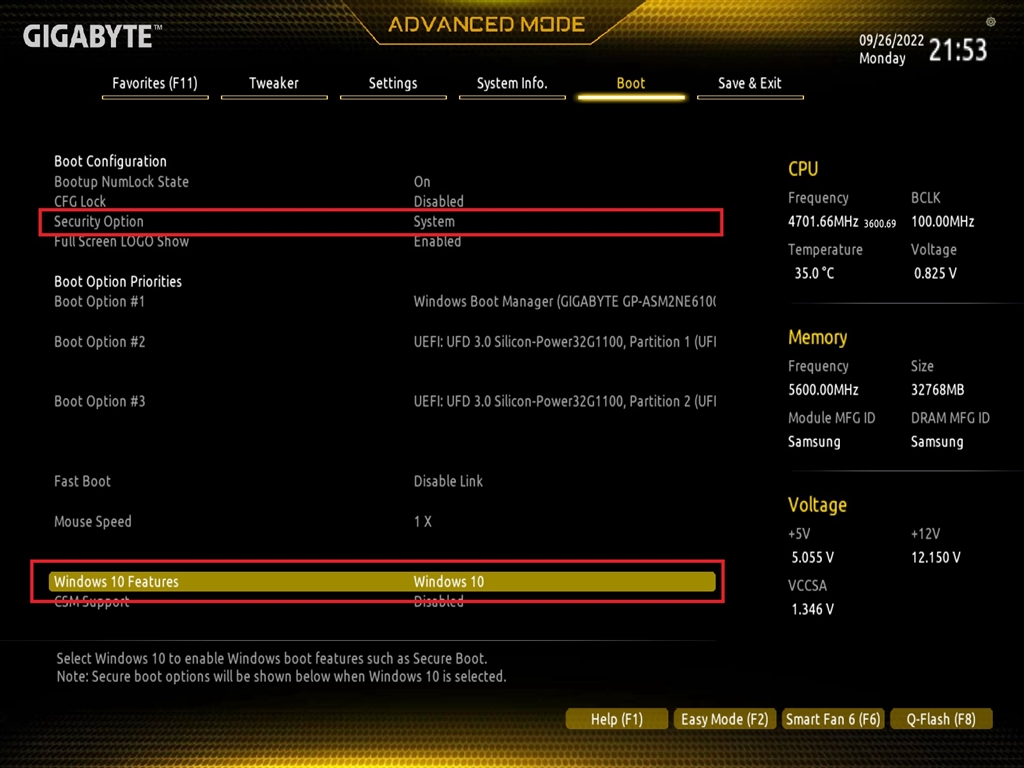Open Boot Option #2 Partition 1 value
The width and height of the screenshot is (1024, 768).
point(564,342)
